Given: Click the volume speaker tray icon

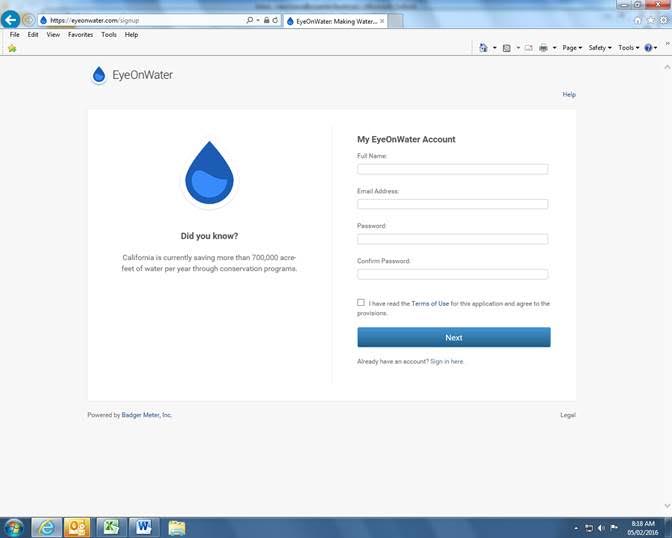Looking at the screenshot, I should pyautogui.click(x=601, y=528).
